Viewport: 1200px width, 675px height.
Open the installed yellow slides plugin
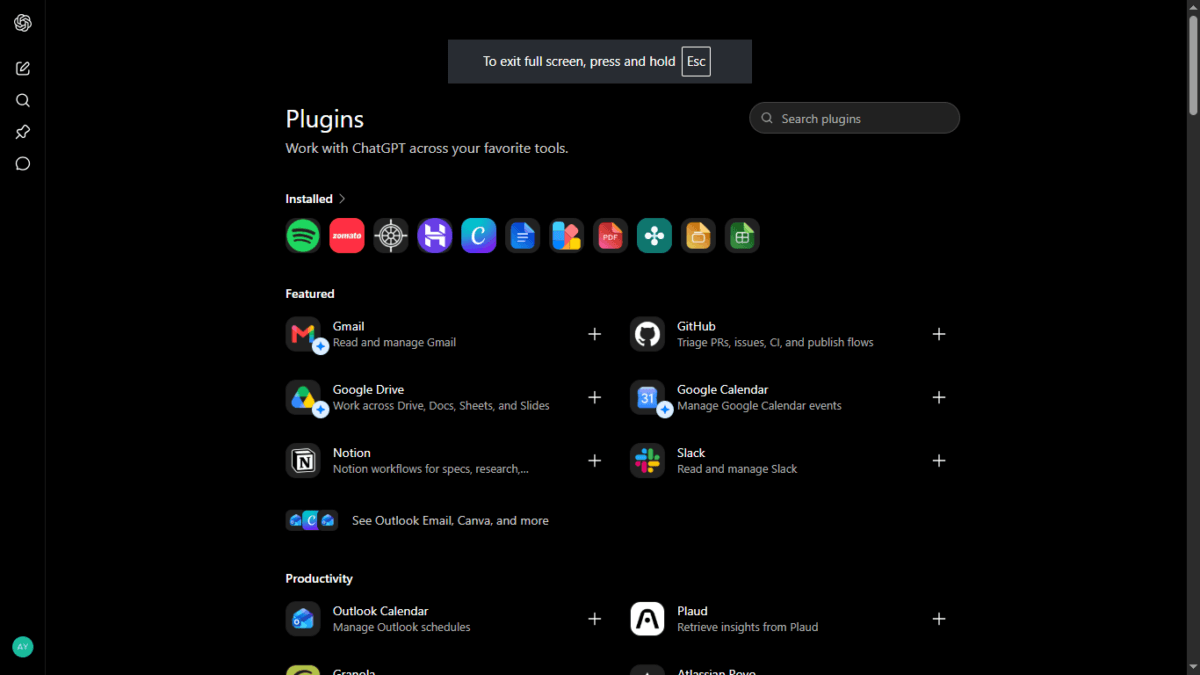pyautogui.click(x=699, y=236)
